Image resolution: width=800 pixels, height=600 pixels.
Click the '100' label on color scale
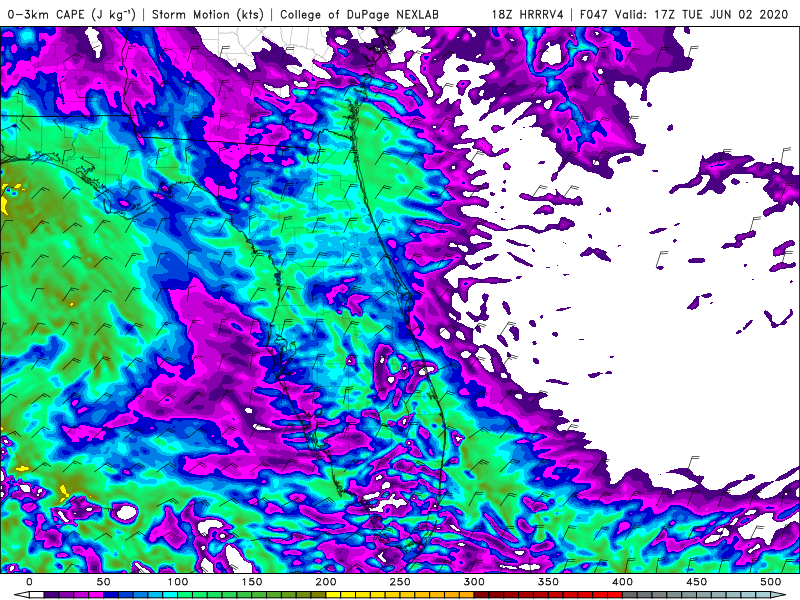178,582
